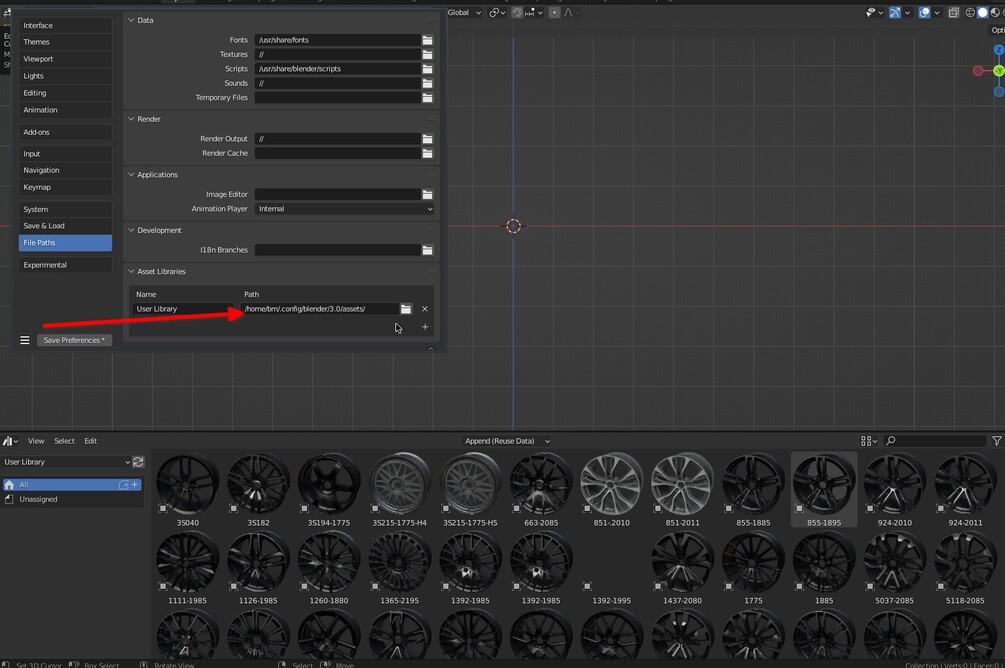
Task: Open the Keymap preferences tab
Action: [65, 187]
